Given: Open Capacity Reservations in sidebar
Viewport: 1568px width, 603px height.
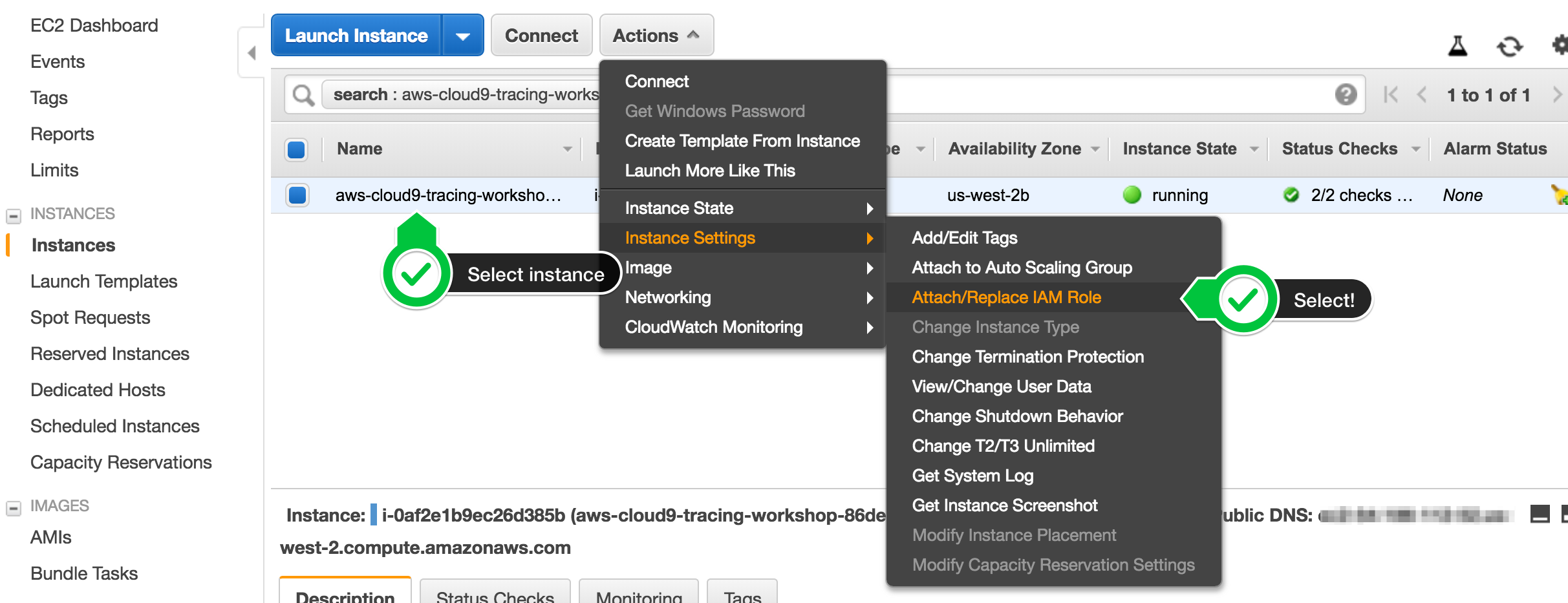Looking at the screenshot, I should point(121,462).
